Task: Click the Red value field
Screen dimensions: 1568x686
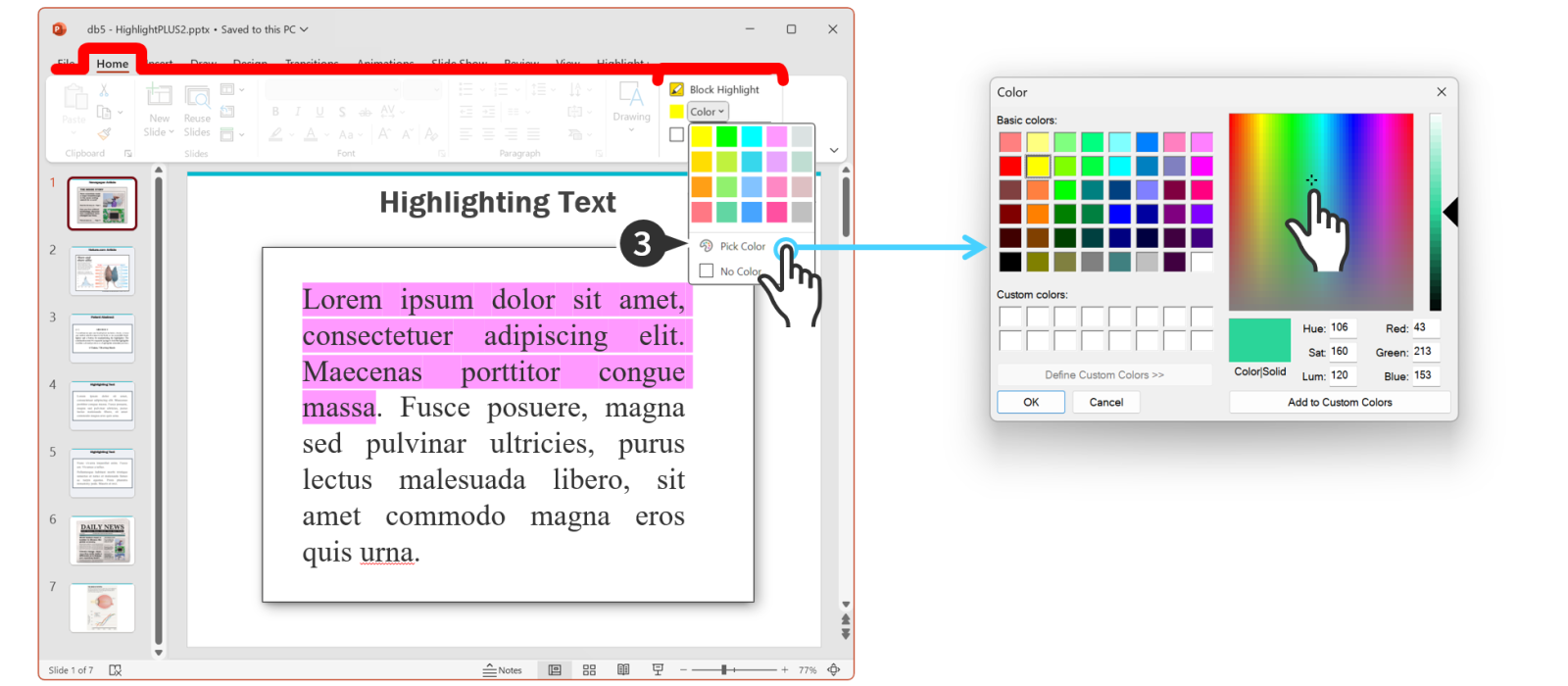Action: [x=1425, y=327]
